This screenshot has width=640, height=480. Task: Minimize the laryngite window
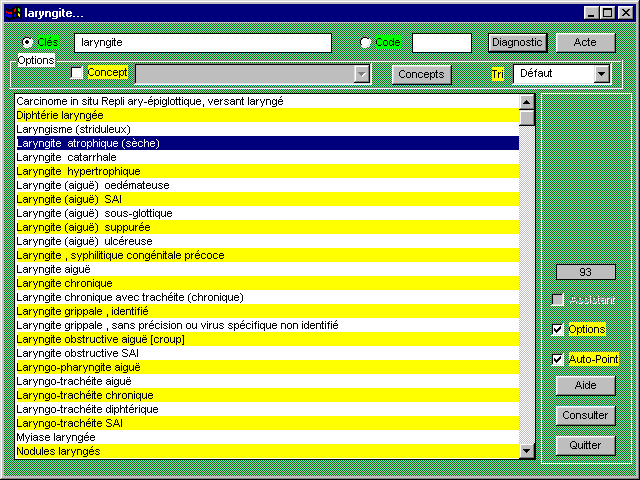tap(591, 13)
